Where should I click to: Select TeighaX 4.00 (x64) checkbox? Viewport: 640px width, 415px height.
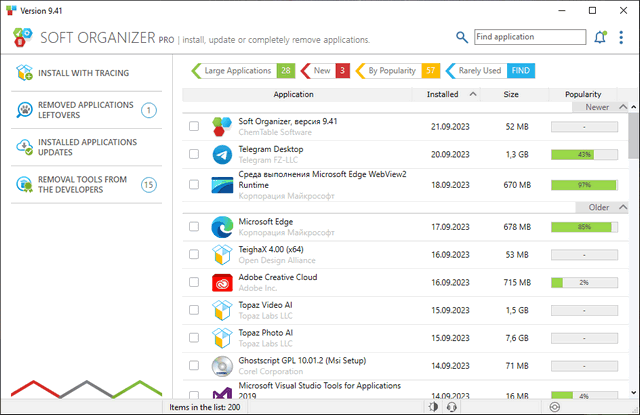point(194,254)
